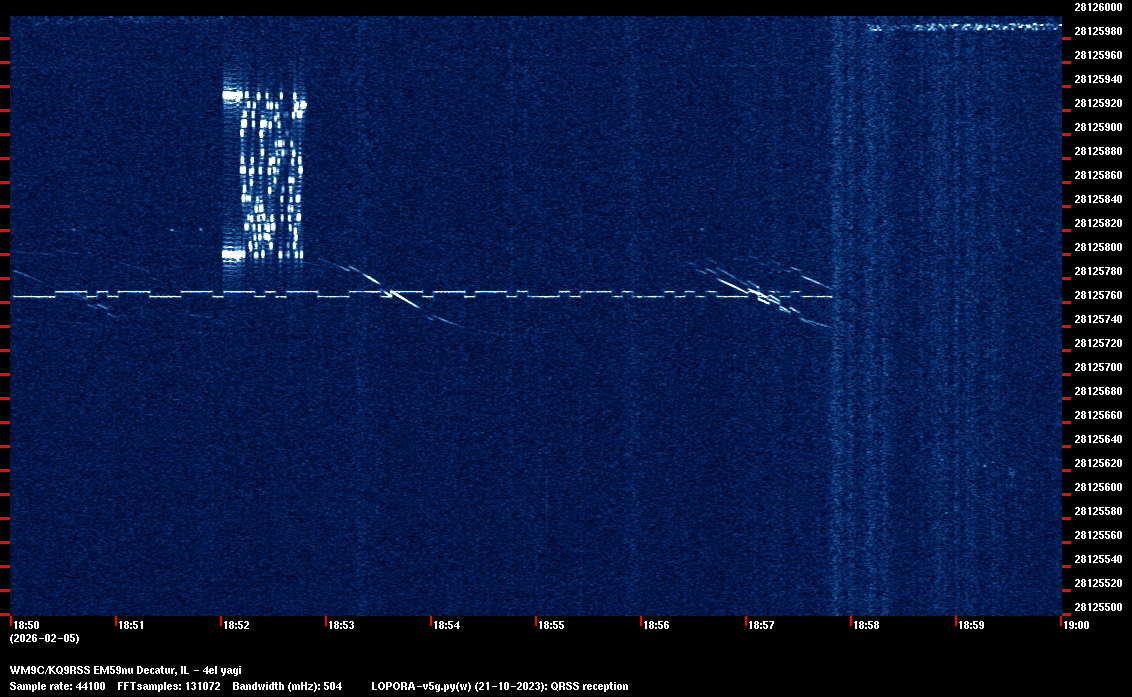Click the 19:00 time label
1132x697 pixels.
tap(1075, 626)
